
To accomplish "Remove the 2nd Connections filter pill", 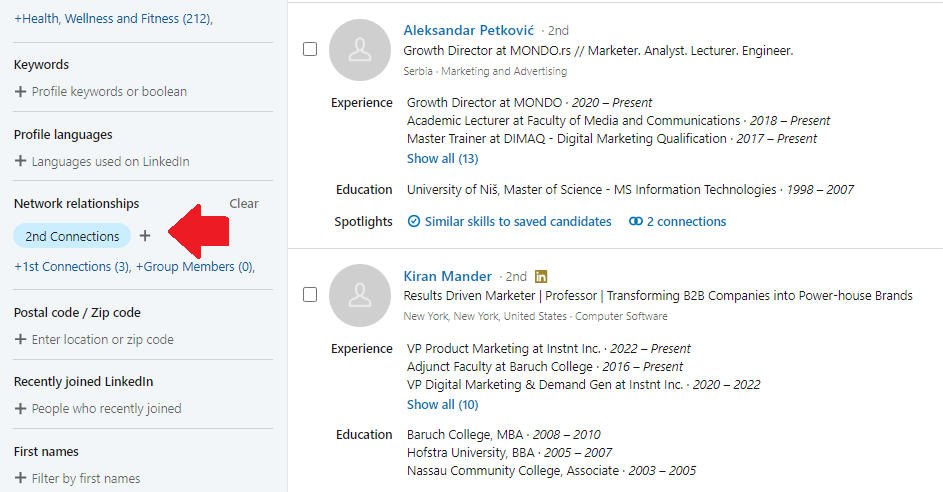I will click(72, 236).
